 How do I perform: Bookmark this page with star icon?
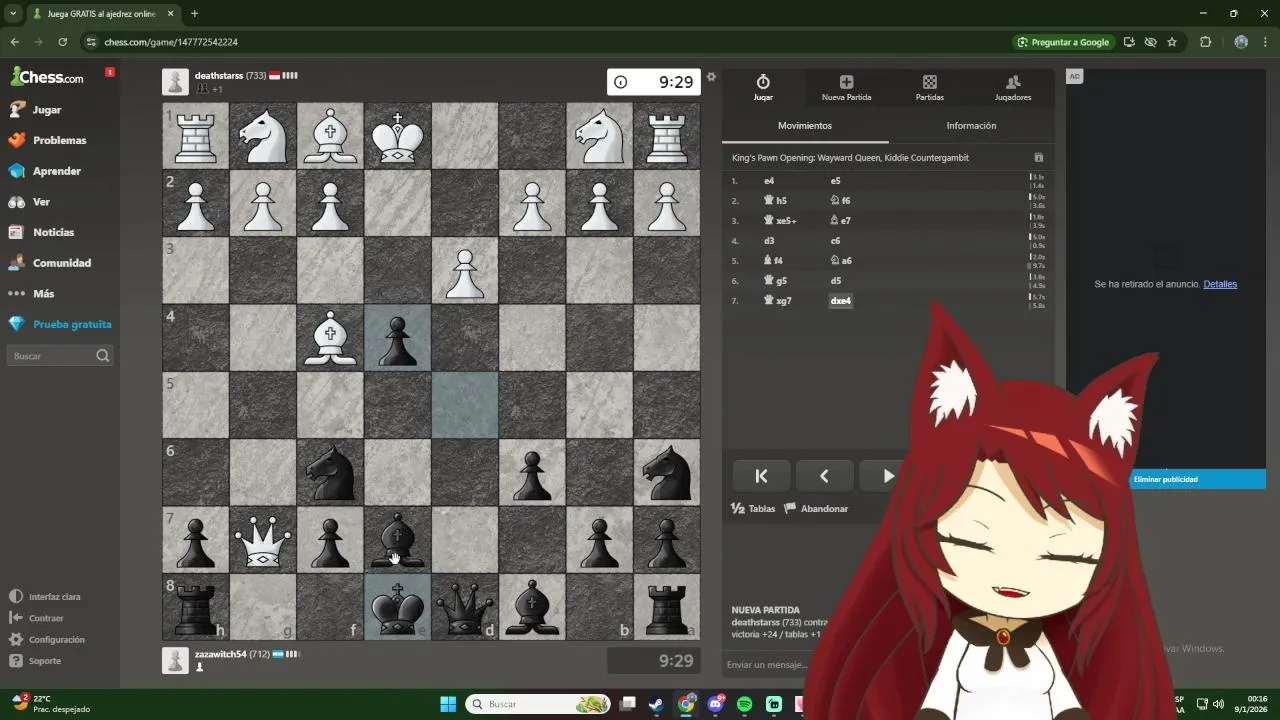(x=1172, y=42)
